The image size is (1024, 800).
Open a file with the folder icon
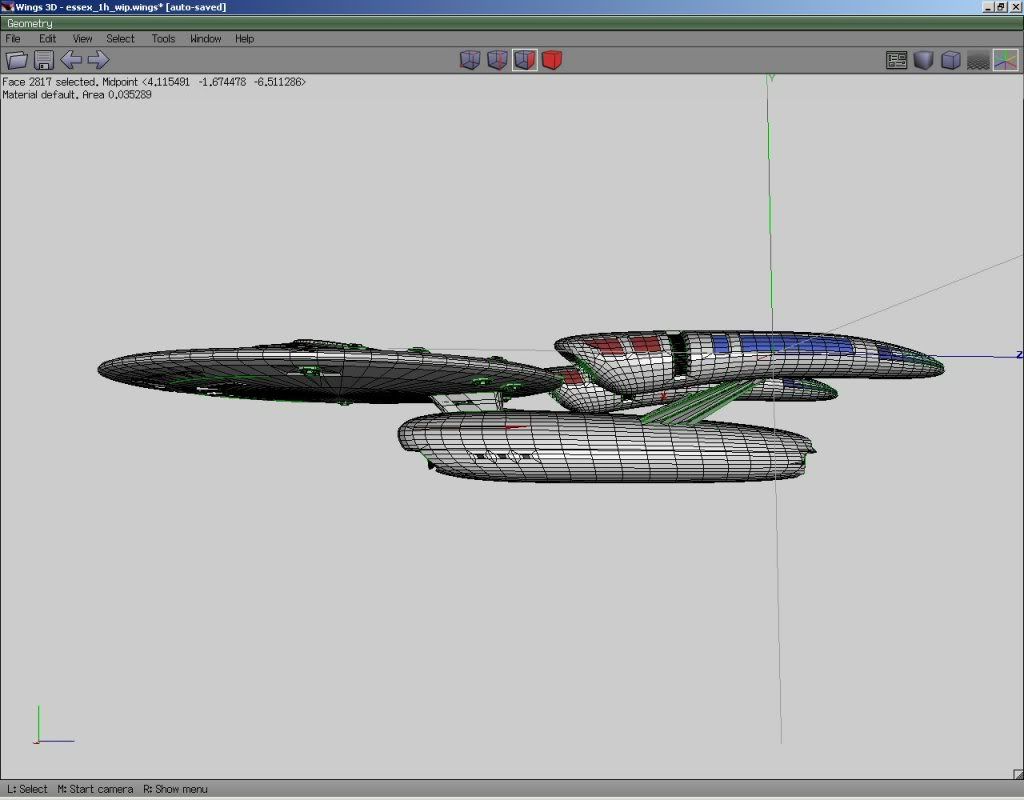click(x=16, y=60)
